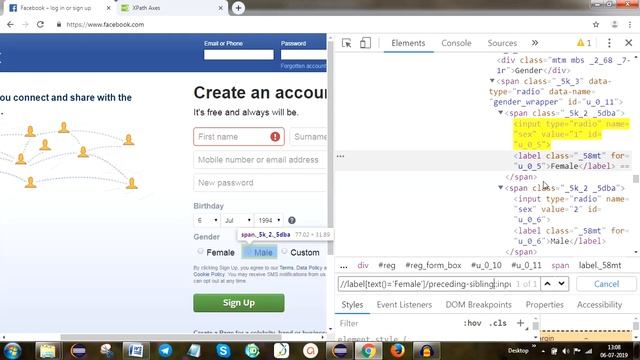Click the First name input field
The width and height of the screenshot is (640, 360).
(x=239, y=137)
